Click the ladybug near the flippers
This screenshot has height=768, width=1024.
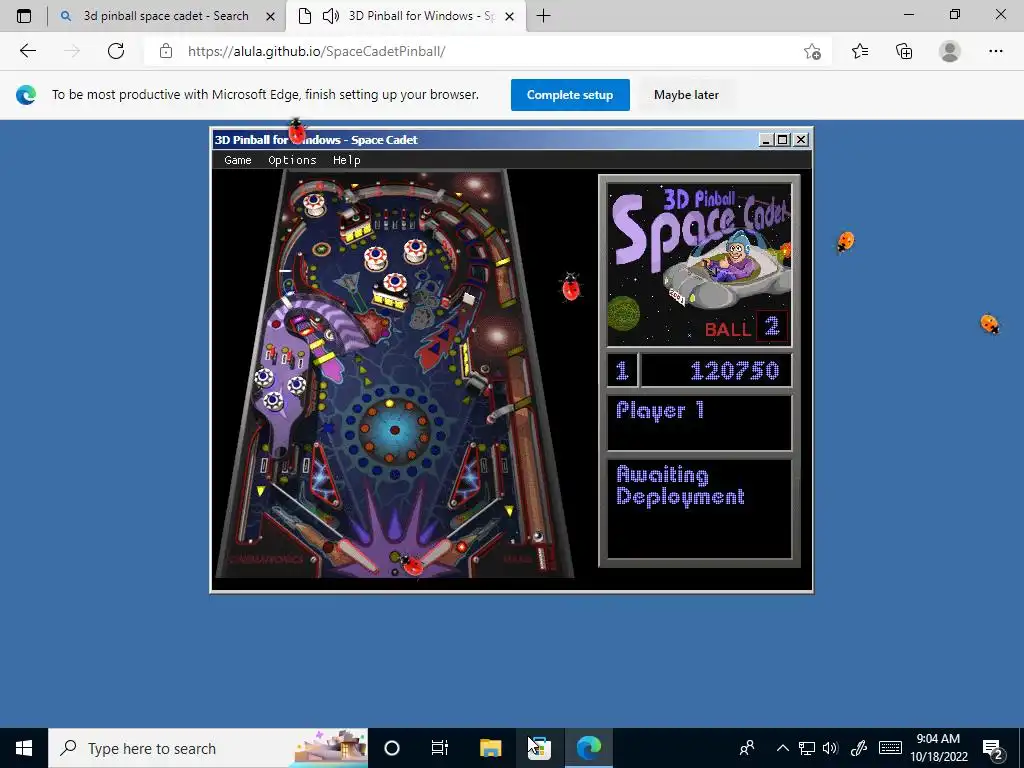411,564
